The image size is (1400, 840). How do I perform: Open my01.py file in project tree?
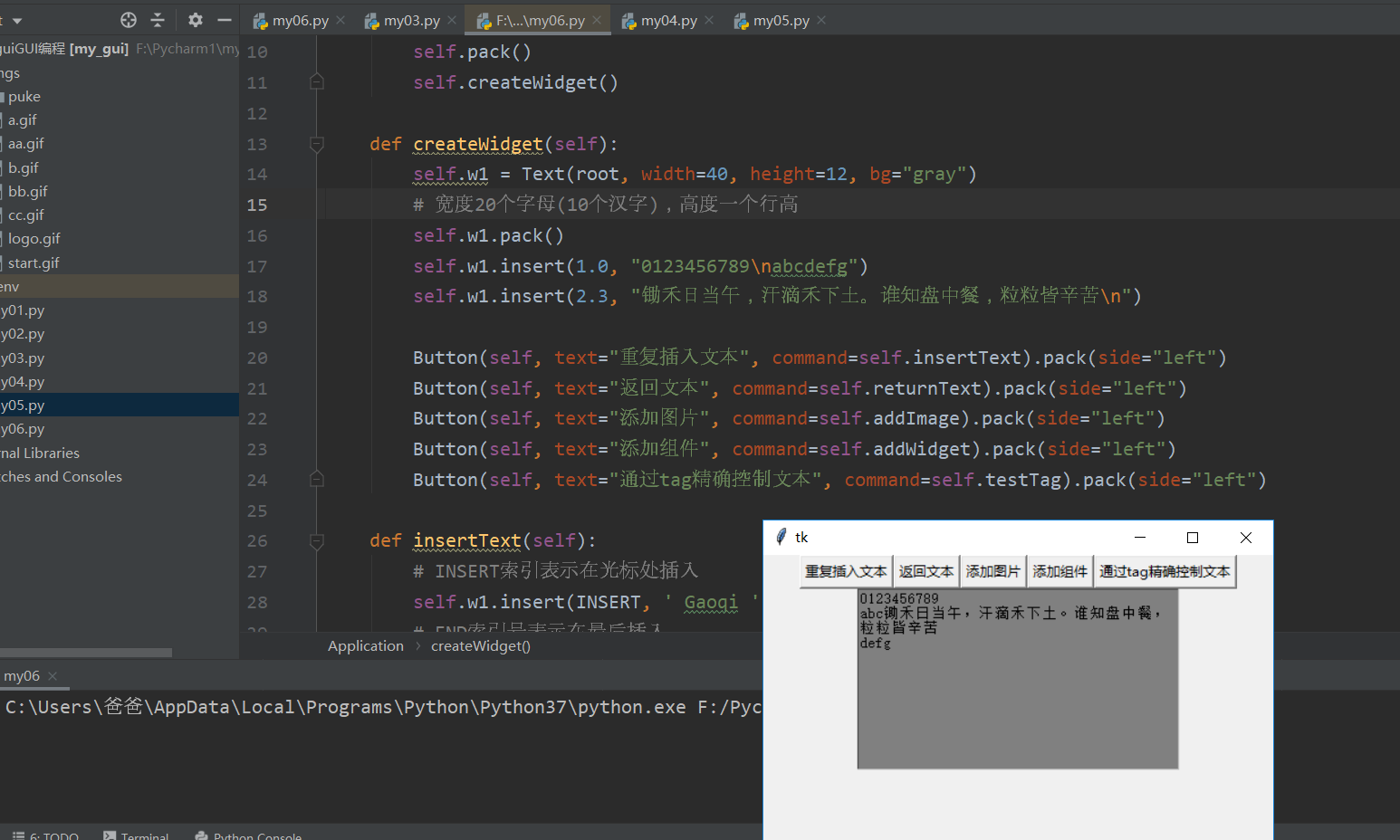point(23,310)
